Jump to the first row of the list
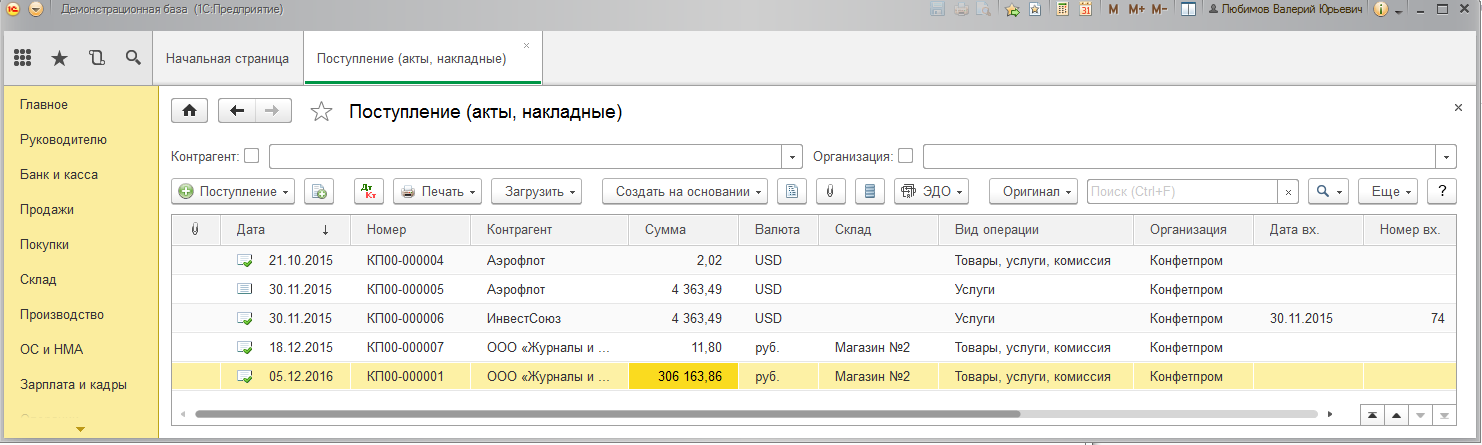This screenshot has width=1482, height=445. click(1371, 414)
